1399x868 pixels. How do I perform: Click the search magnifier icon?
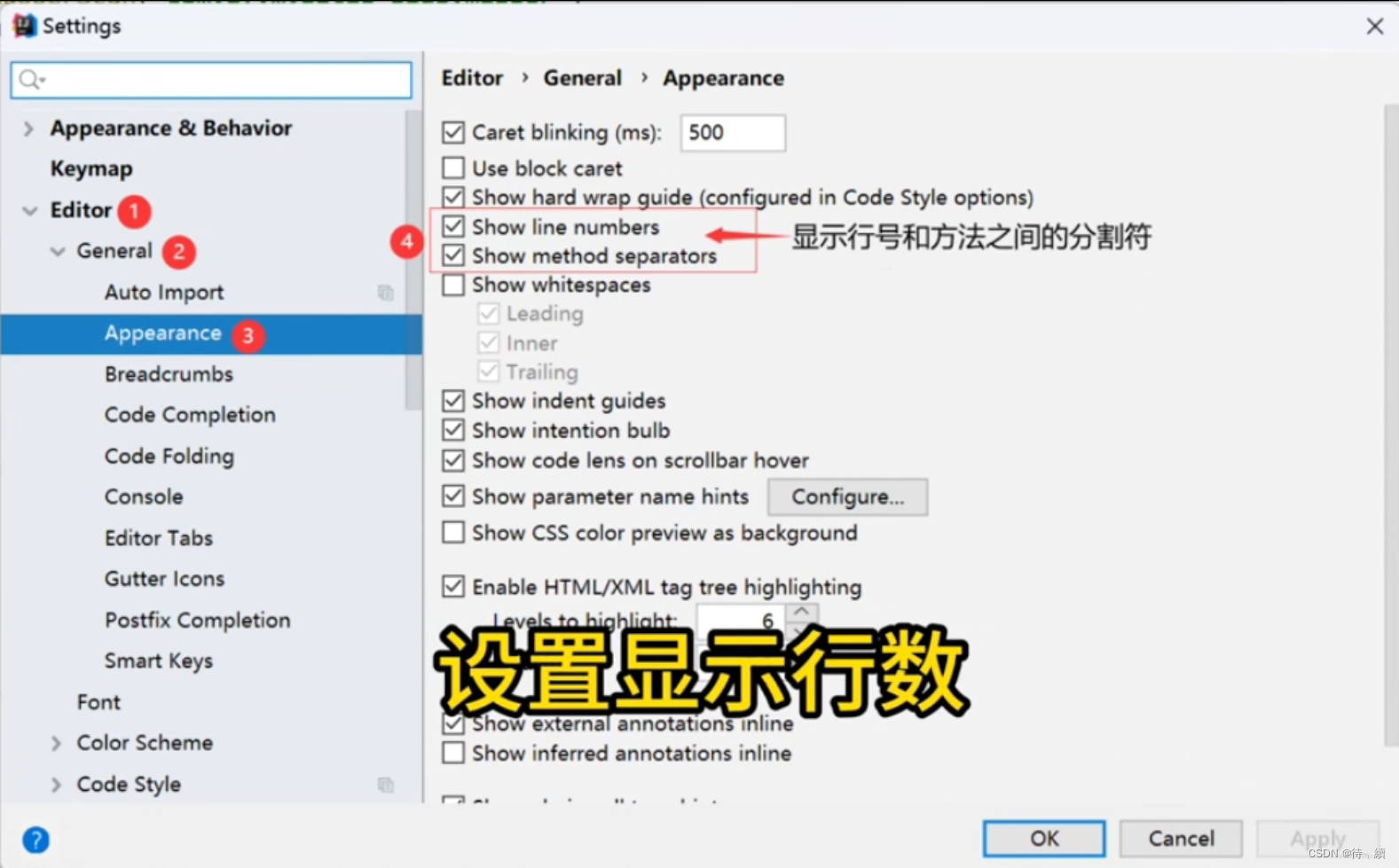(x=30, y=80)
